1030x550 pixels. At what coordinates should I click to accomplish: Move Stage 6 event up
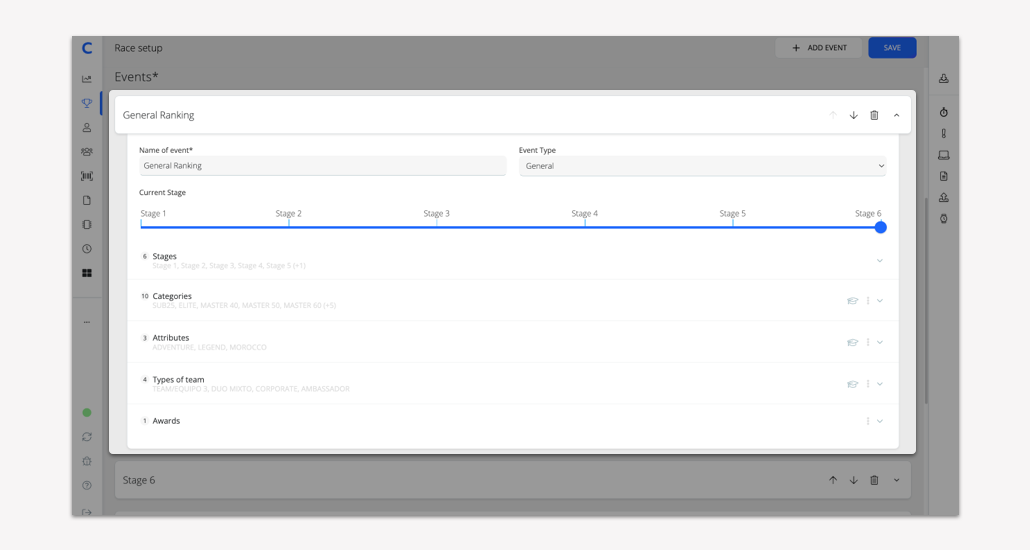[x=833, y=480]
